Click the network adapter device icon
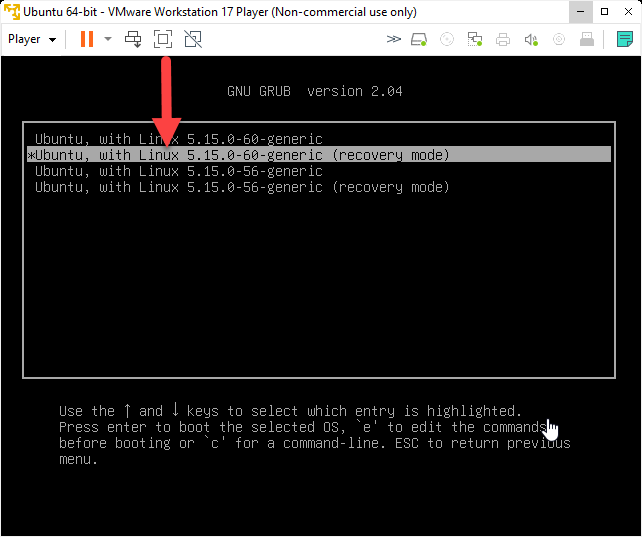642x537 pixels. (475, 39)
